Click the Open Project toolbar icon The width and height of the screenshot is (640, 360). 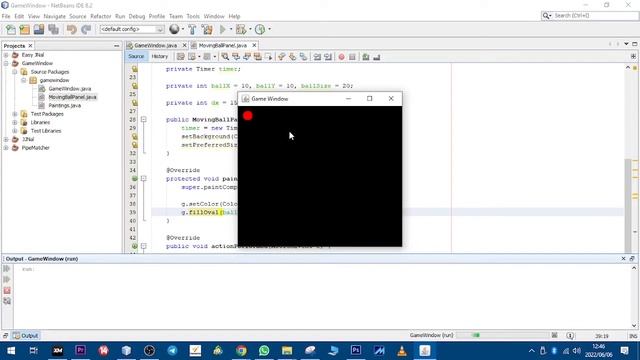point(39,29)
